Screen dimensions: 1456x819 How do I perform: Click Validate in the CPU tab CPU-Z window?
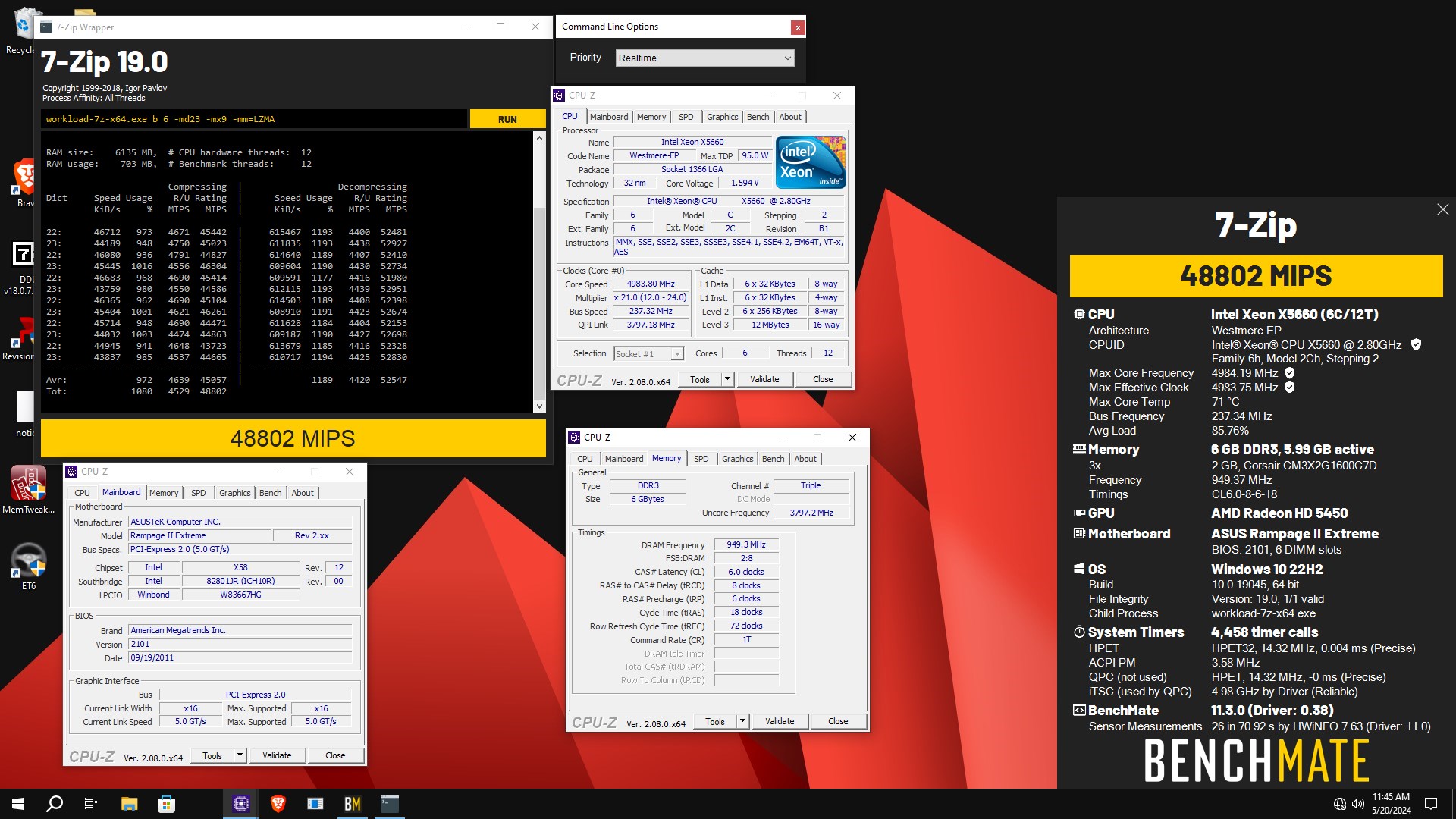[764, 379]
